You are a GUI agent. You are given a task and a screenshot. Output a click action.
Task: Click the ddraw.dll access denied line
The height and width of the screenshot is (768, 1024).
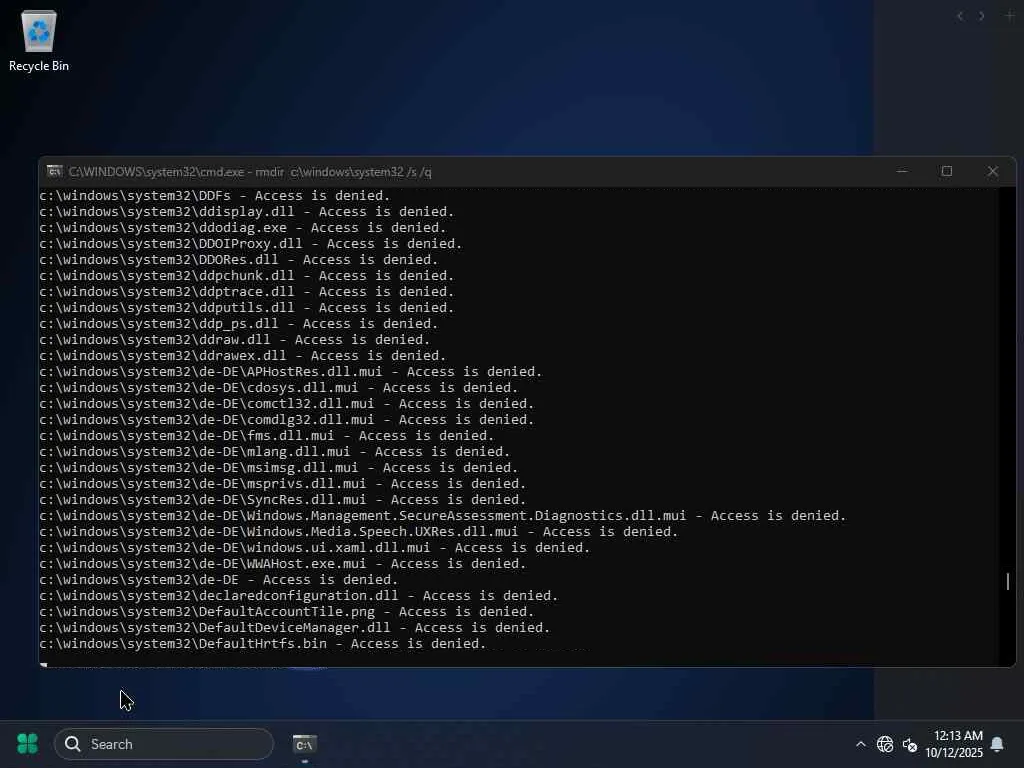[235, 340]
